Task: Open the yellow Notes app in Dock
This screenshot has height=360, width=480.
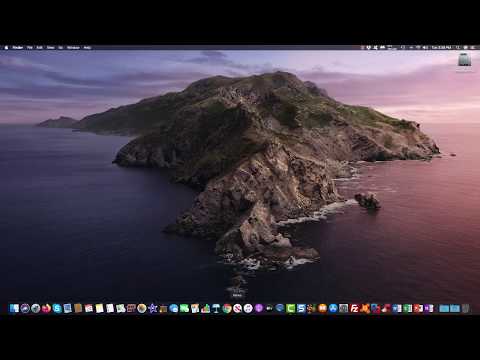Action: pos(100,308)
